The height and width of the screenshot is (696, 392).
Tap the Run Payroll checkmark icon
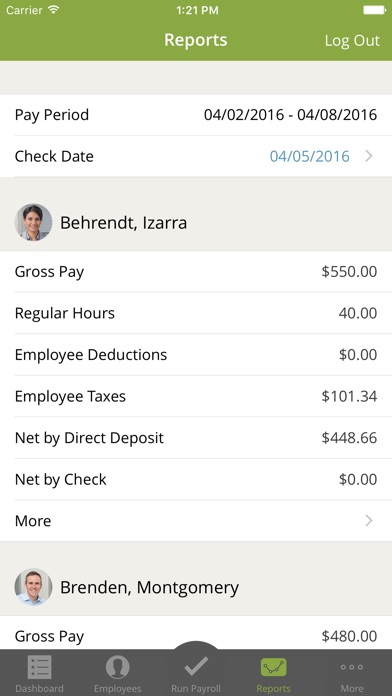pyautogui.click(x=196, y=666)
